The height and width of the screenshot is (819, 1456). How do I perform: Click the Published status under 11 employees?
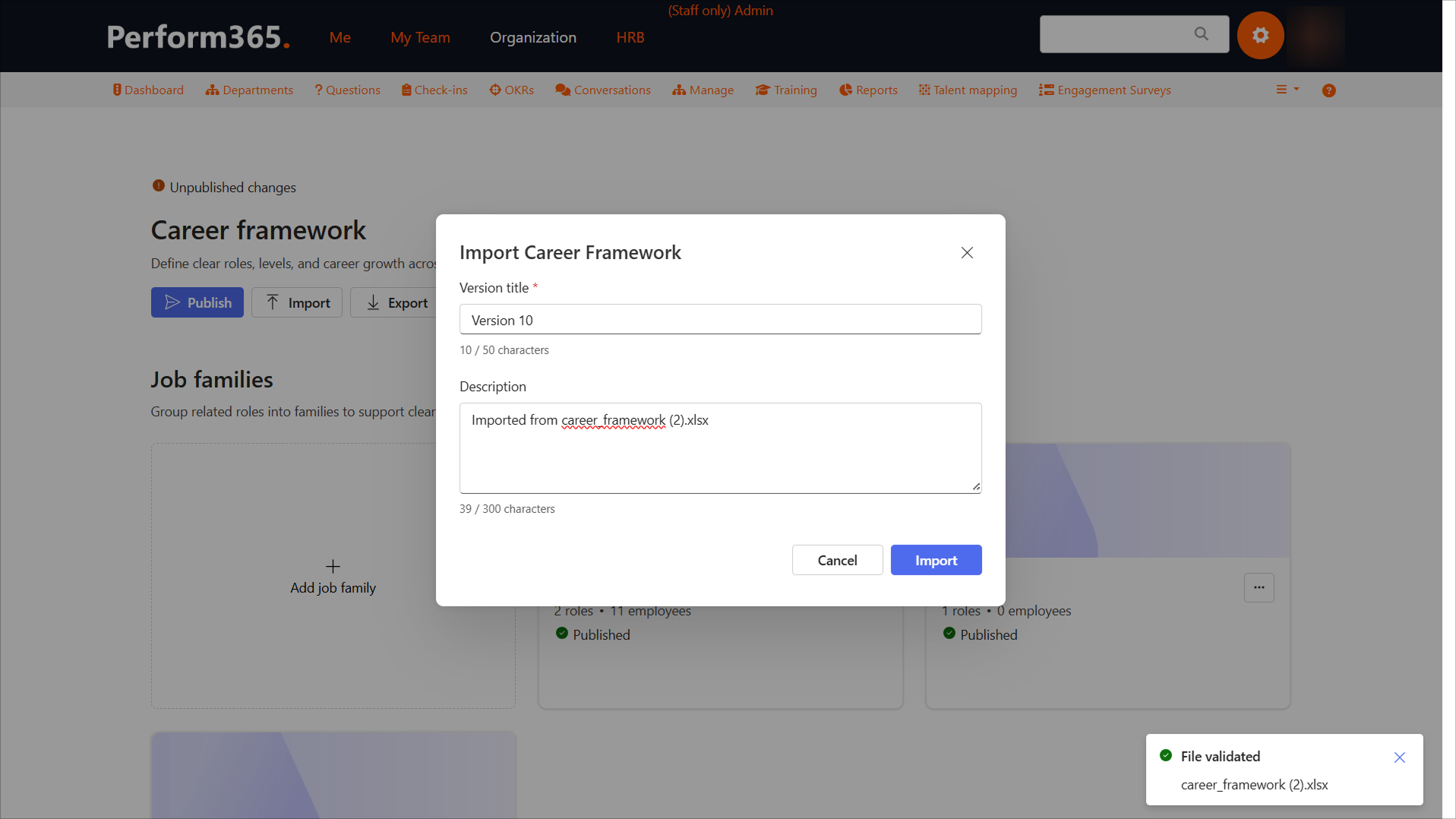coord(593,634)
